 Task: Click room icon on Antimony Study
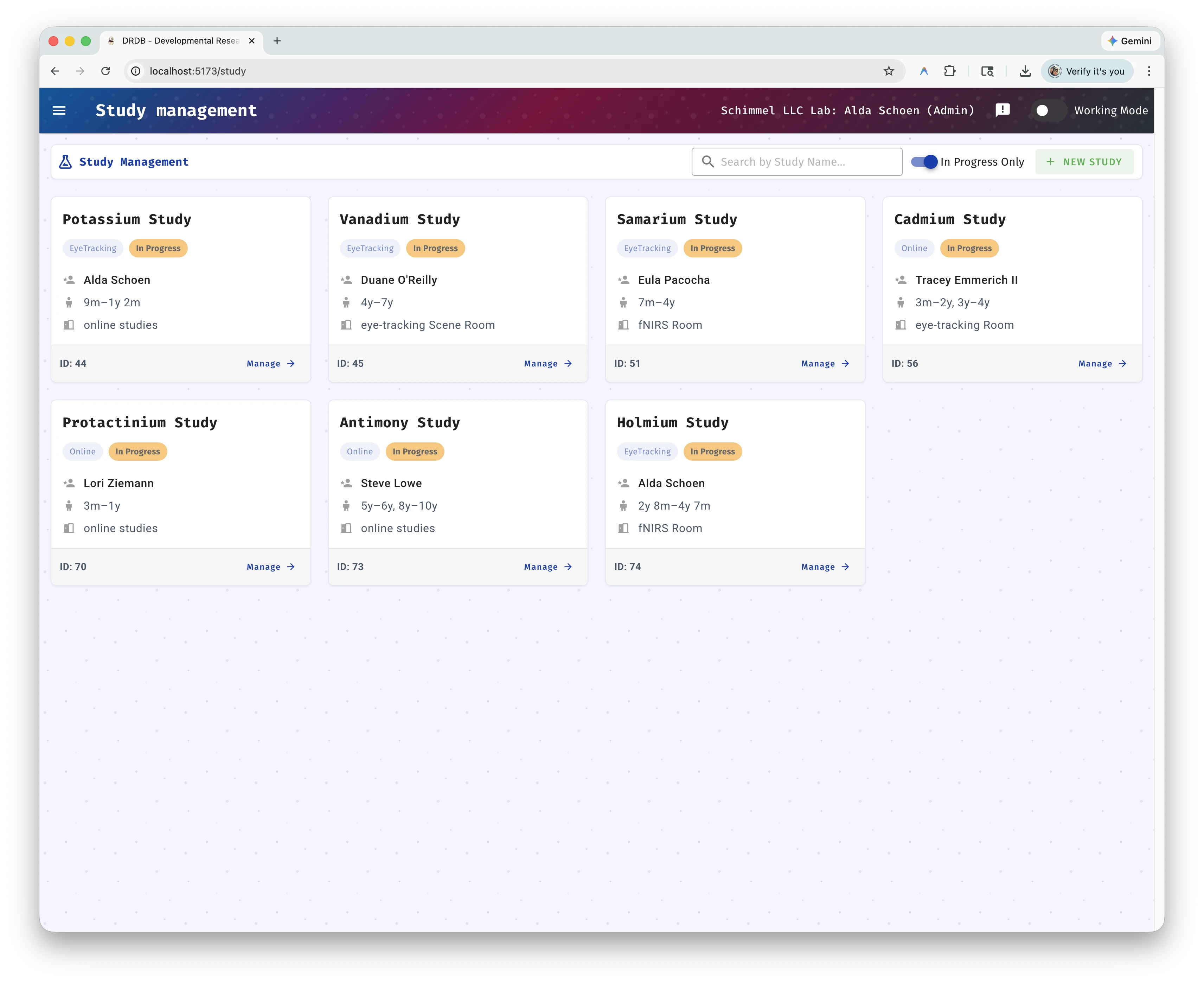pyautogui.click(x=346, y=528)
